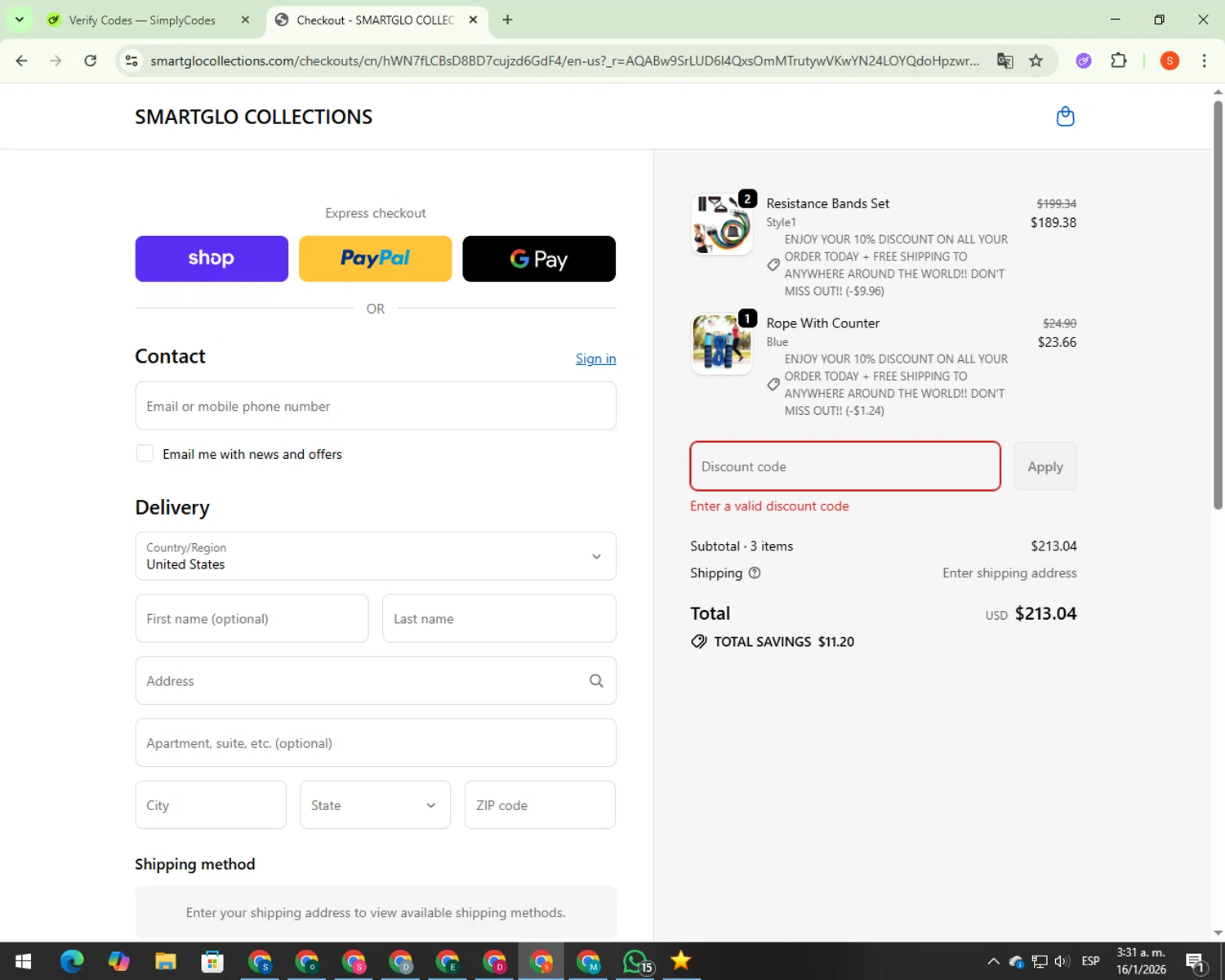Click the translate page icon
Image resolution: width=1225 pixels, height=980 pixels.
(1004, 60)
